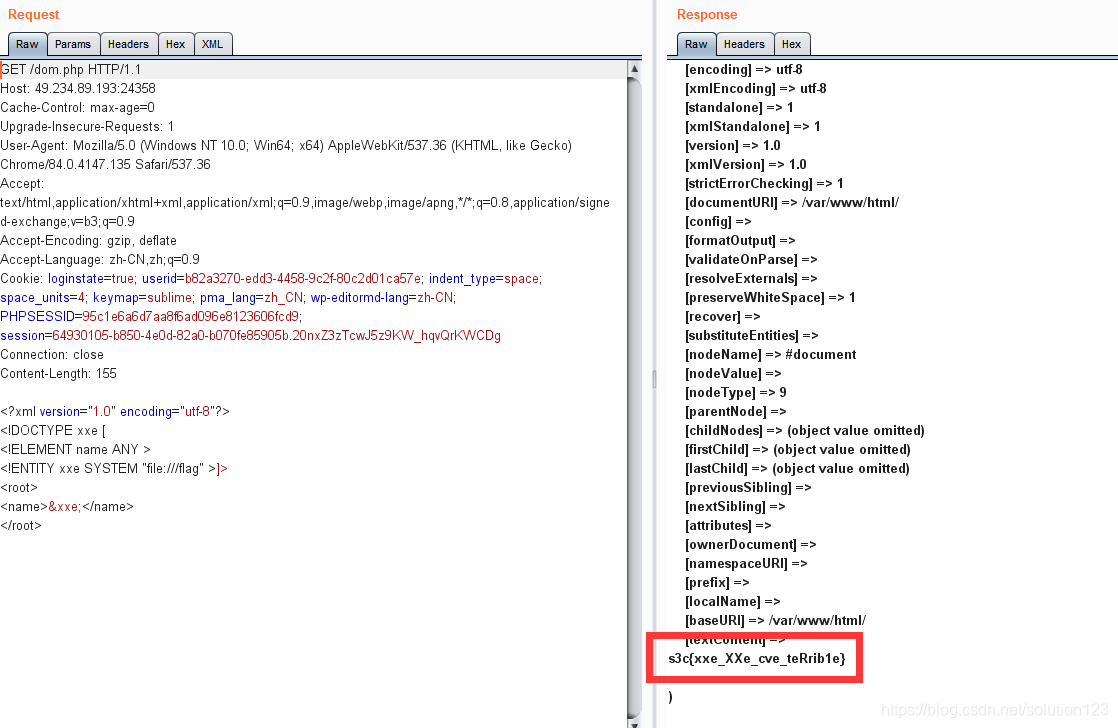Click the Connection: close header
1118x728 pixels.
[x=52, y=354]
